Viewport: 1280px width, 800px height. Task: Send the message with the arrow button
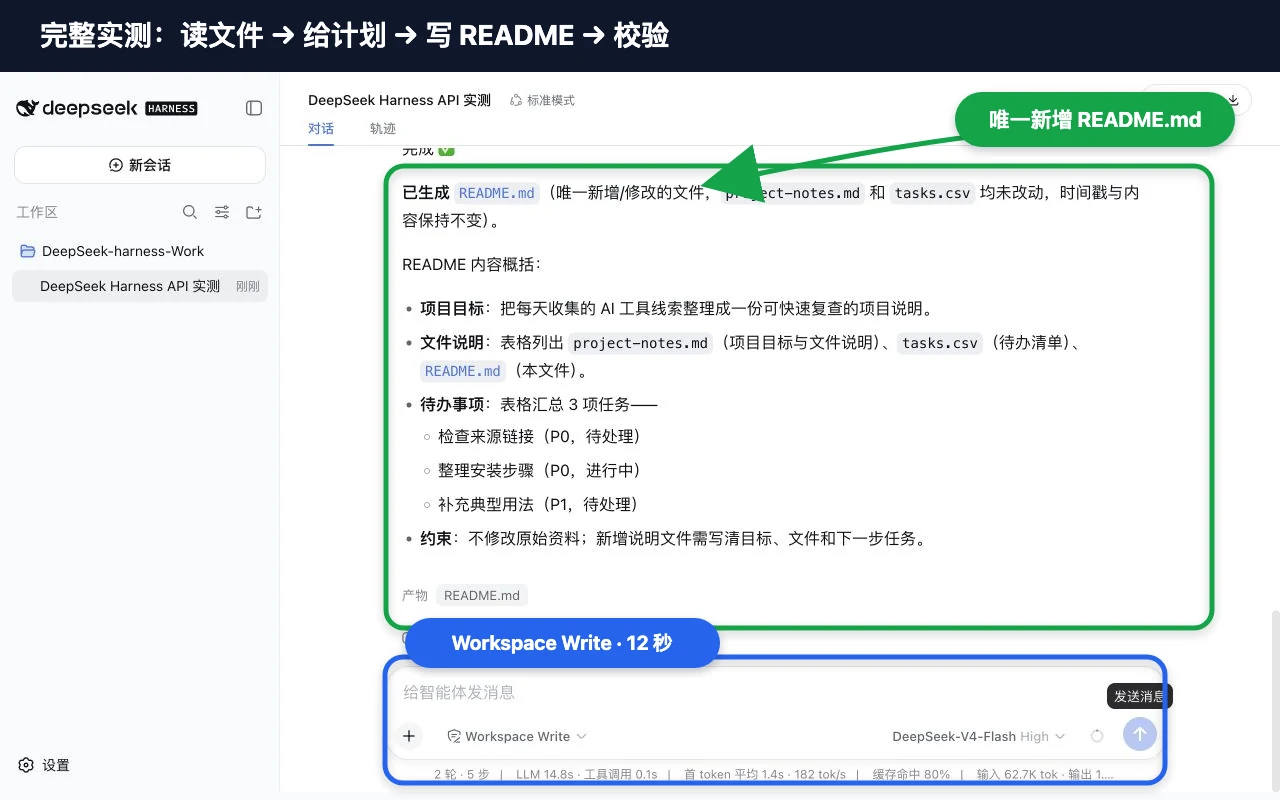tap(1140, 735)
